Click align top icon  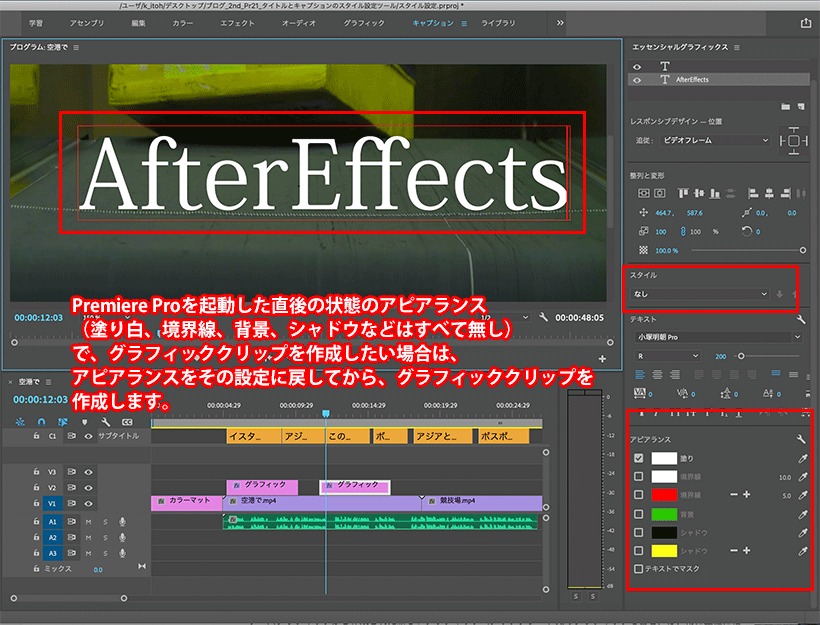[683, 194]
